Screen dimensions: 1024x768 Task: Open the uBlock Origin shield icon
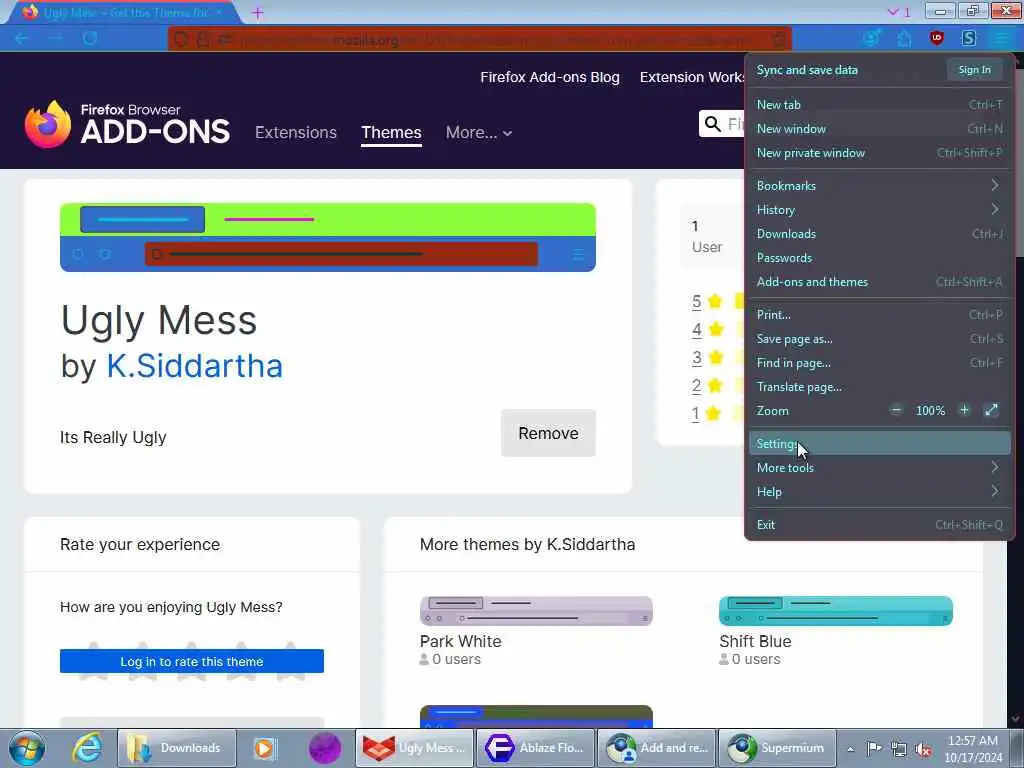[x=936, y=39]
